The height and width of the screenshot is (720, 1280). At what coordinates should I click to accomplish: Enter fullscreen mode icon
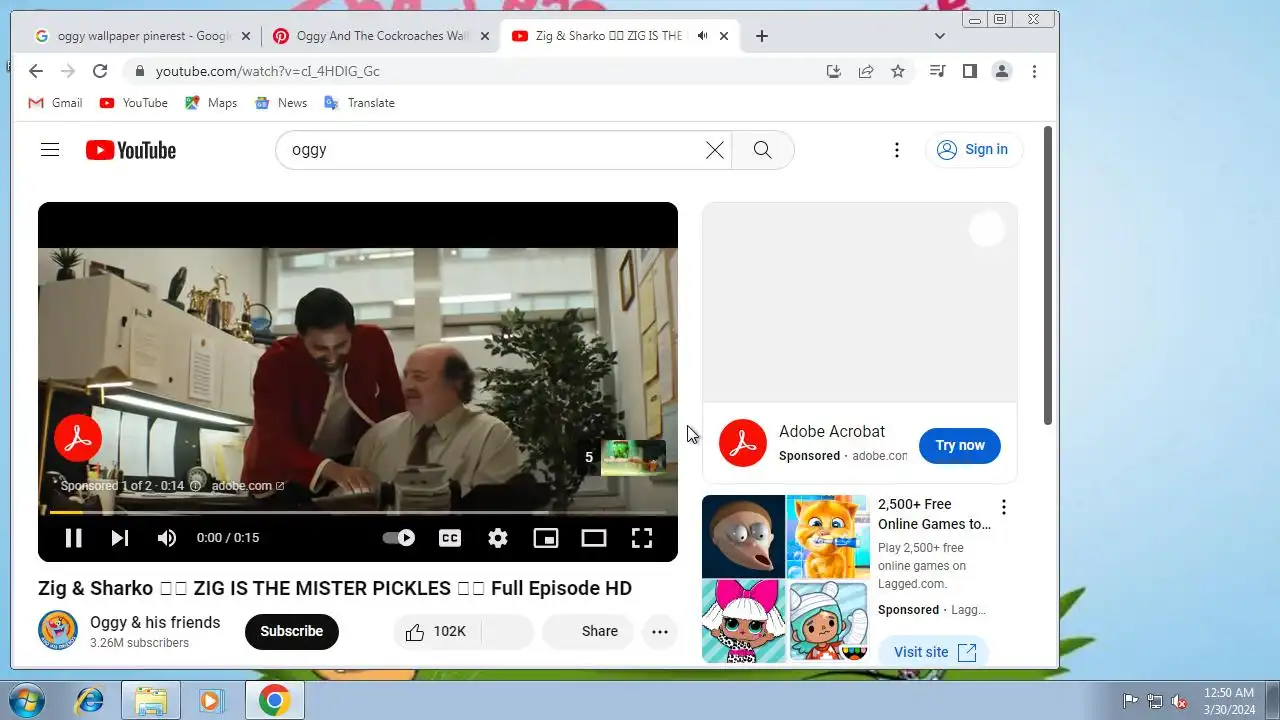(642, 538)
